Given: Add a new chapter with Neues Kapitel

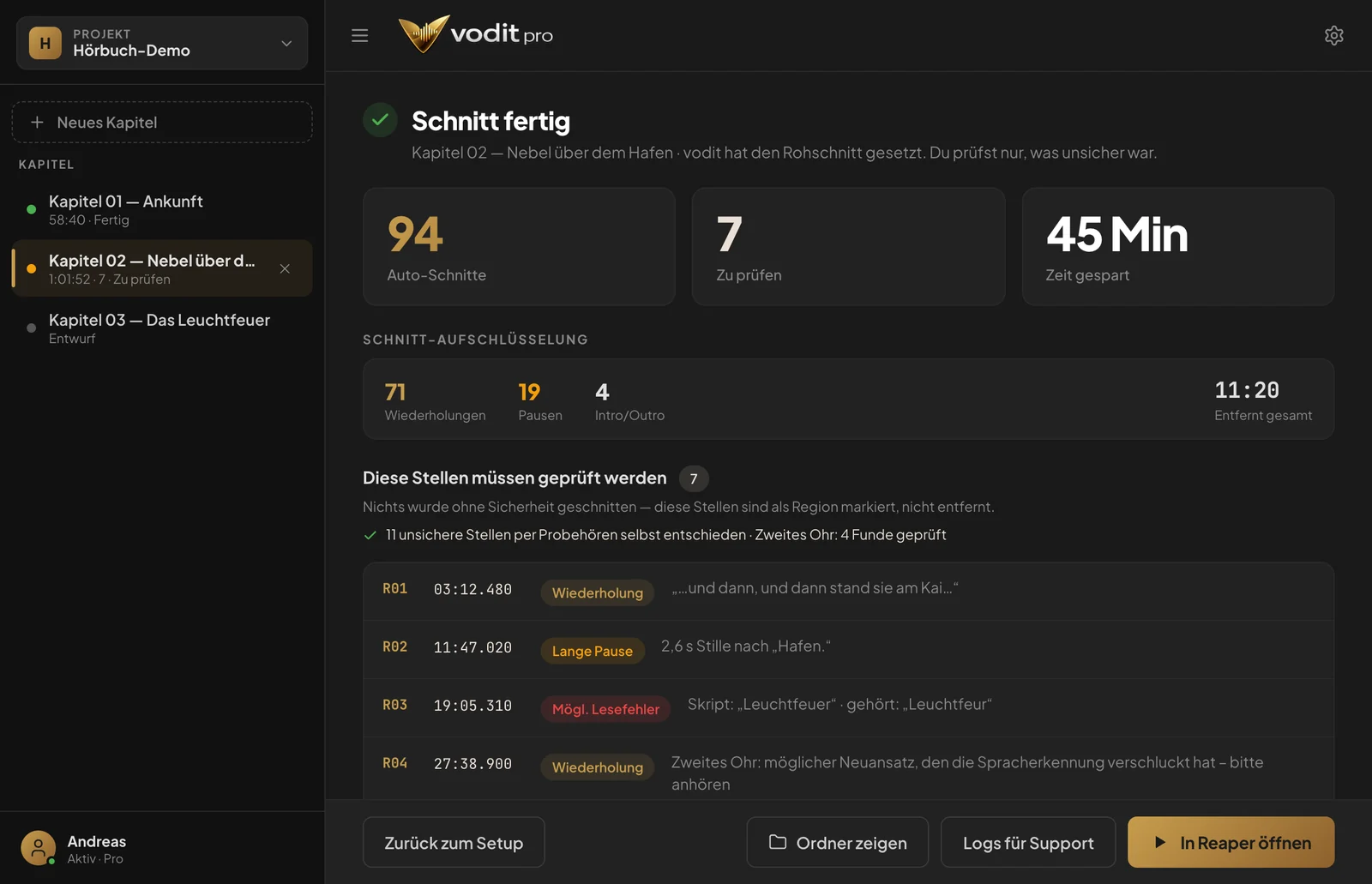Looking at the screenshot, I should (x=162, y=122).
